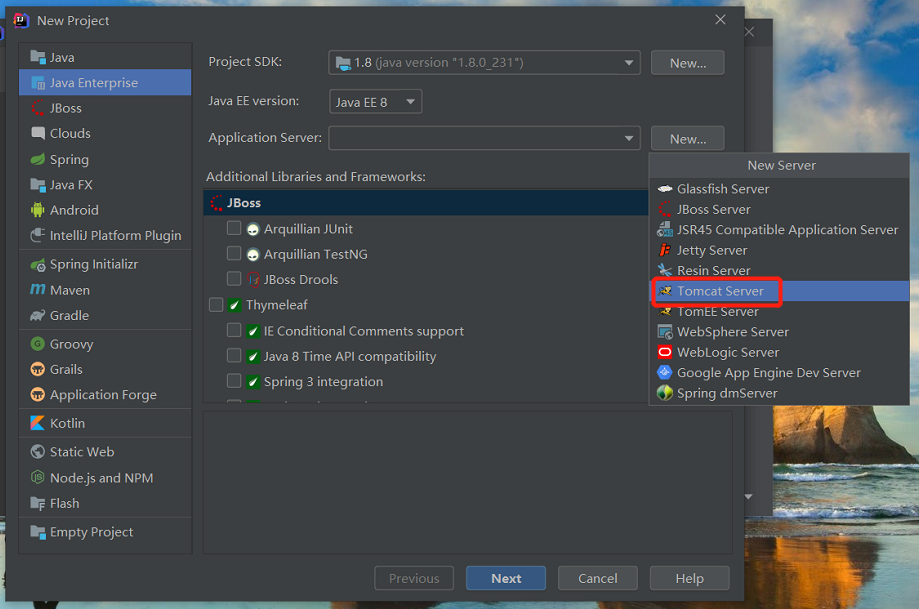
Task: Click the Cancel button
Action: 597,579
